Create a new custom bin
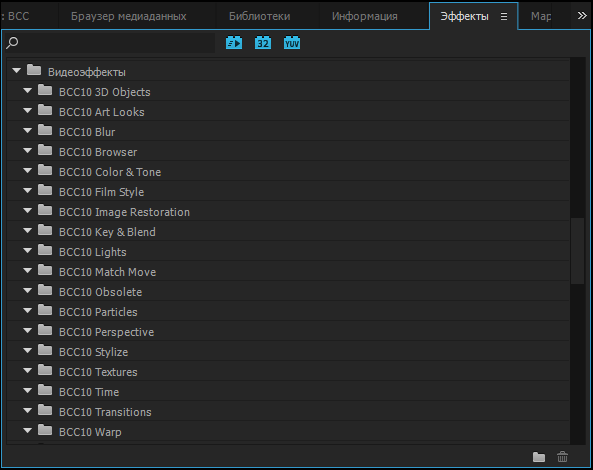The height and width of the screenshot is (470, 593). click(539, 457)
